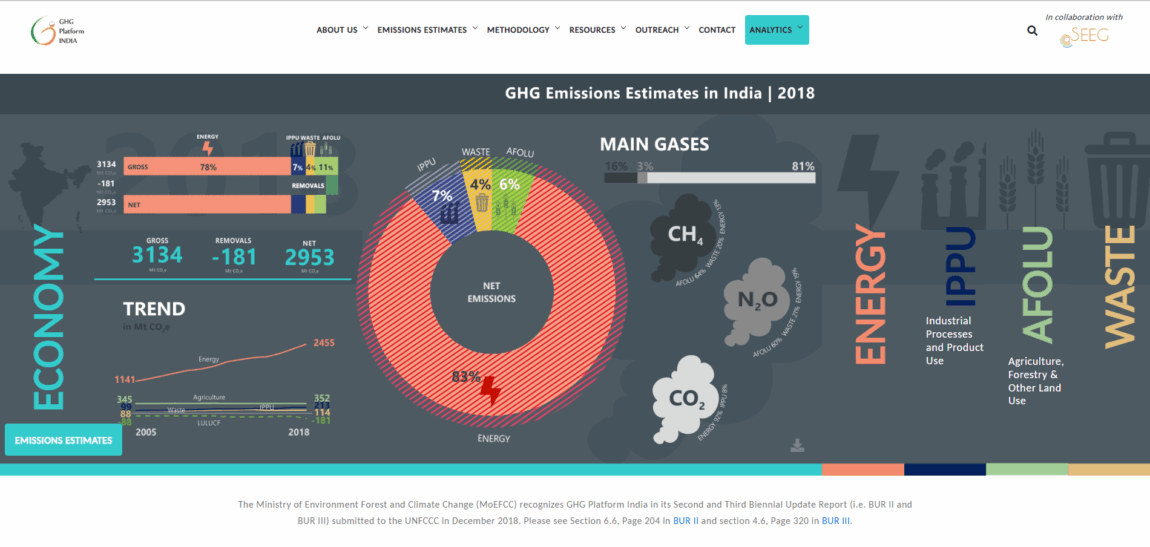Open the Emissions Estimates nav dropdown

coord(427,30)
